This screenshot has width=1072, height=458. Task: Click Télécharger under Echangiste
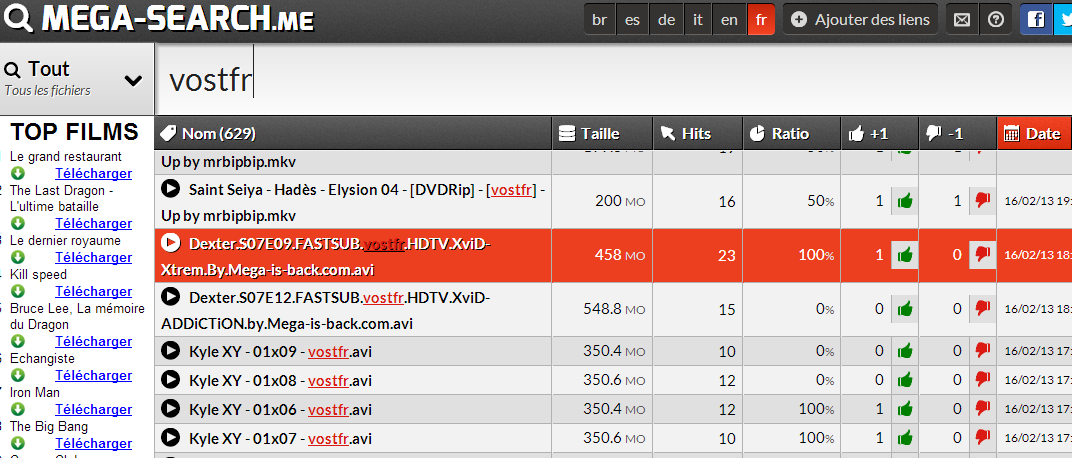tap(94, 375)
